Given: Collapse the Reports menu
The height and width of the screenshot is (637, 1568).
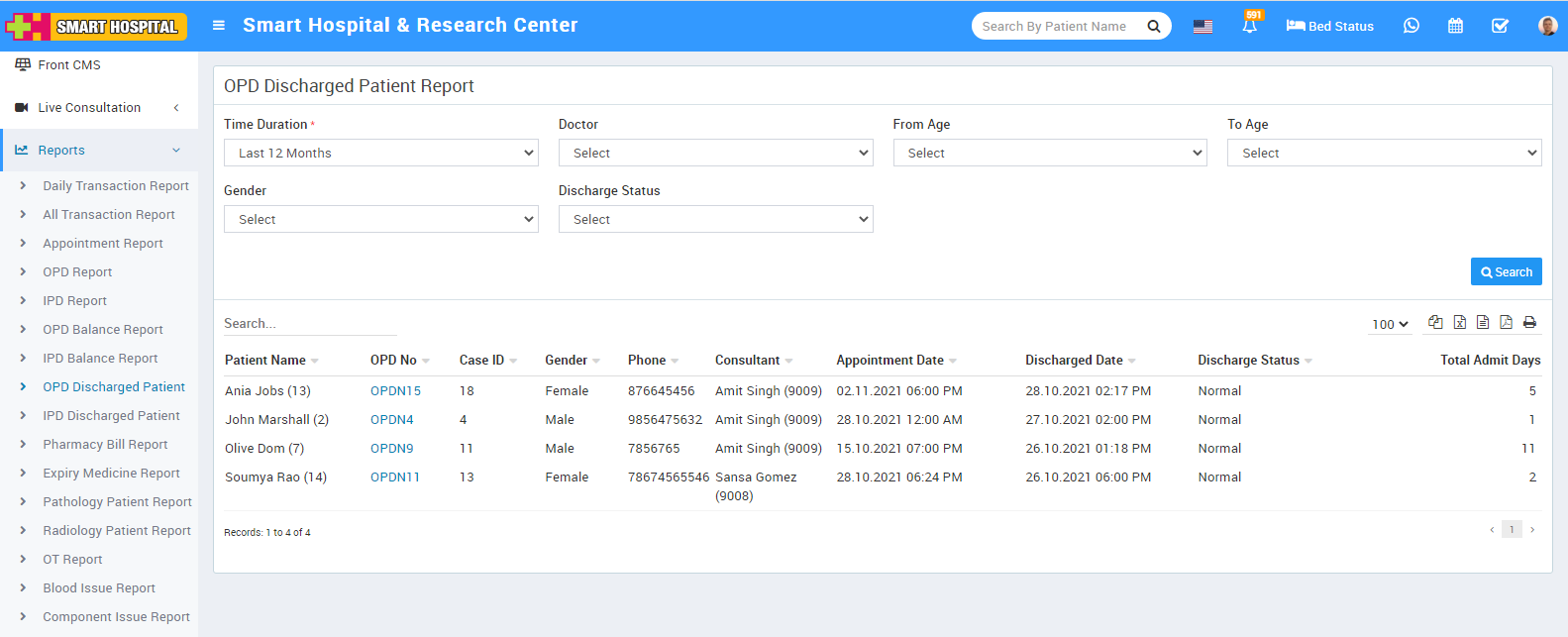Looking at the screenshot, I should tap(99, 151).
